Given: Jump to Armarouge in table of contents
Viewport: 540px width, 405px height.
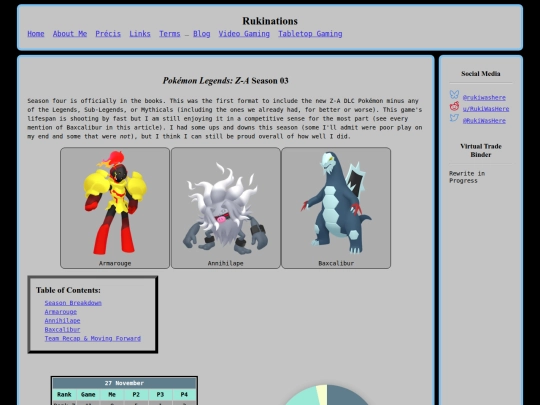Looking at the screenshot, I should click(61, 312).
